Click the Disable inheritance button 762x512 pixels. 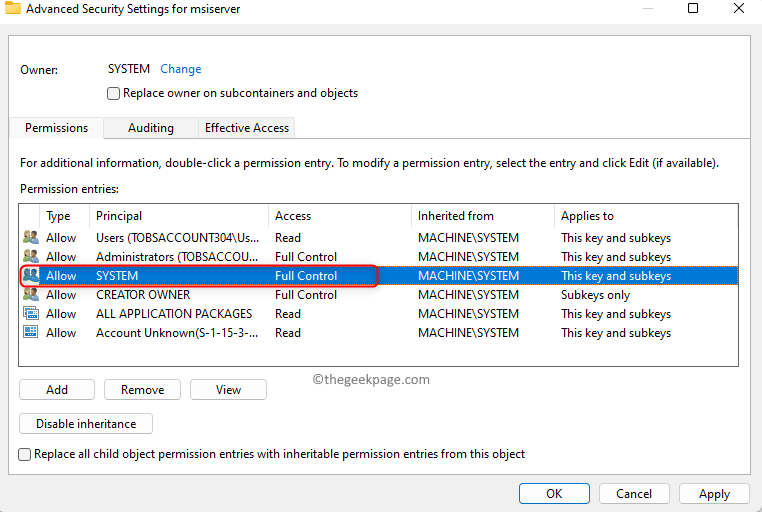pyautogui.click(x=86, y=423)
